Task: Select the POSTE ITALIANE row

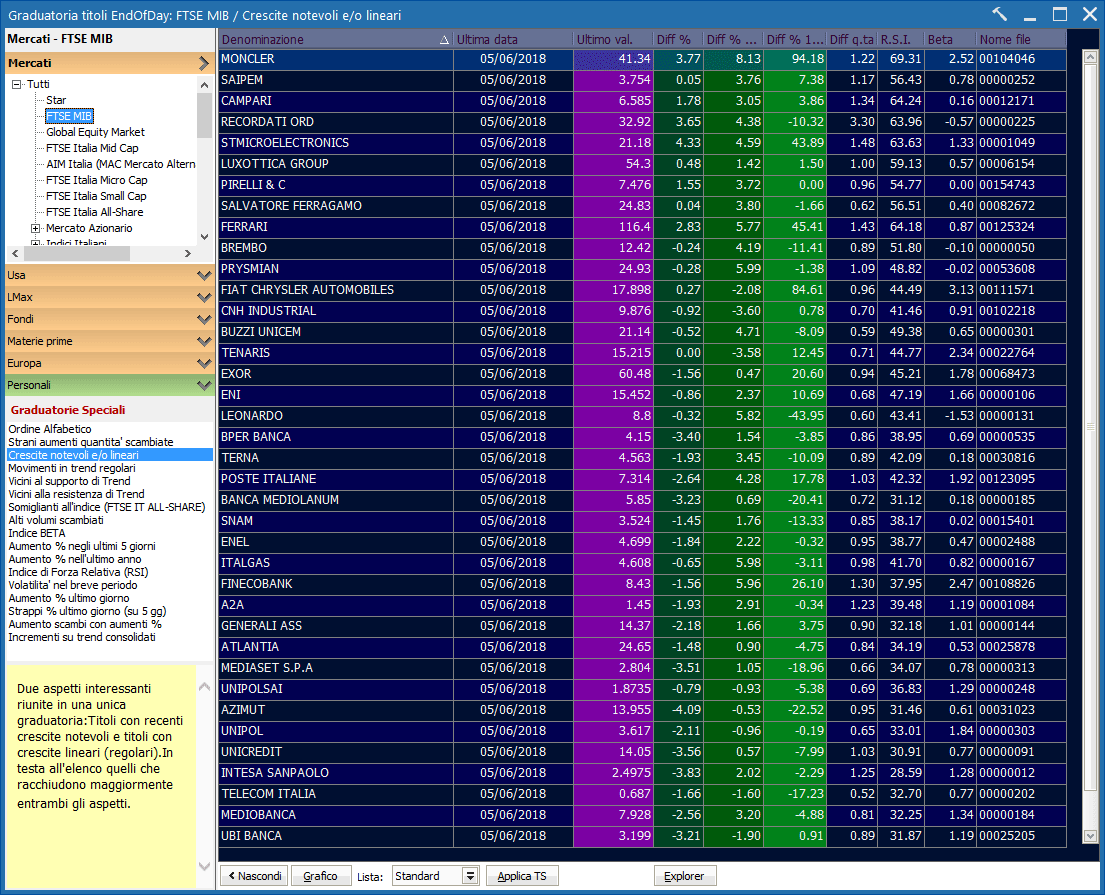Action: (642, 479)
